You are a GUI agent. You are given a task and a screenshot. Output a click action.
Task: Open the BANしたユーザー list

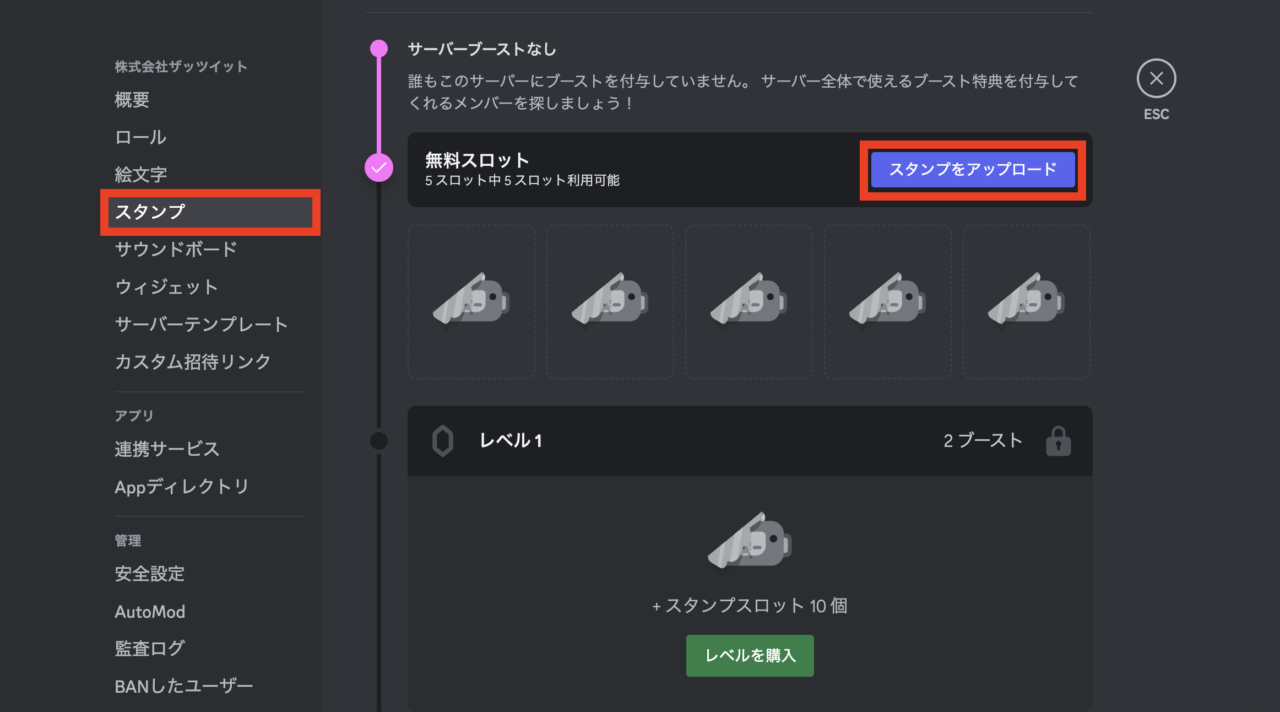click(183, 684)
